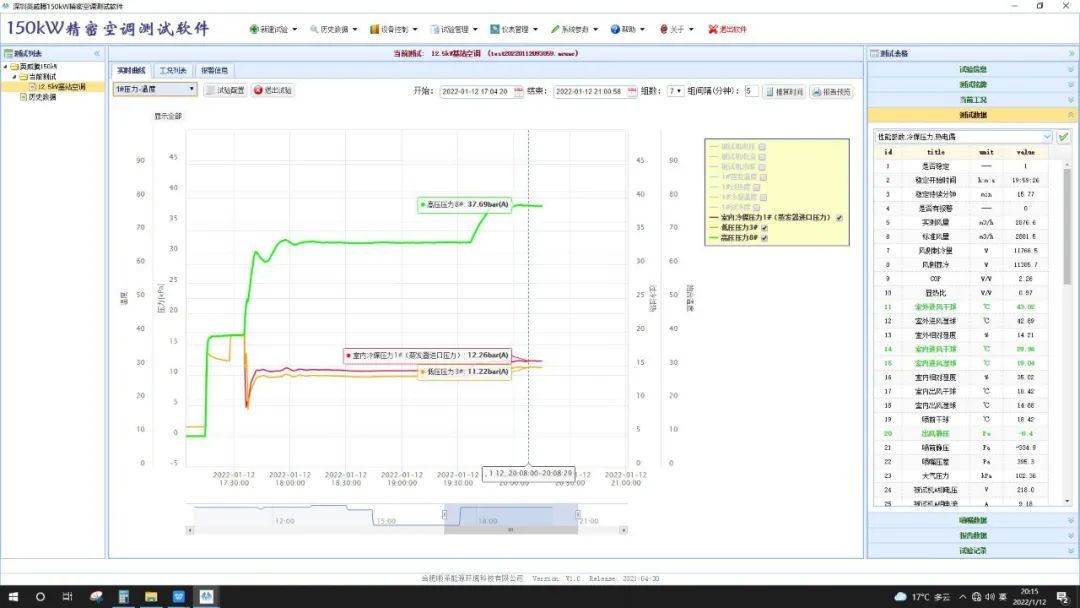
Task: Collapse the top-level tree node in test list
Action: pos(6,67)
